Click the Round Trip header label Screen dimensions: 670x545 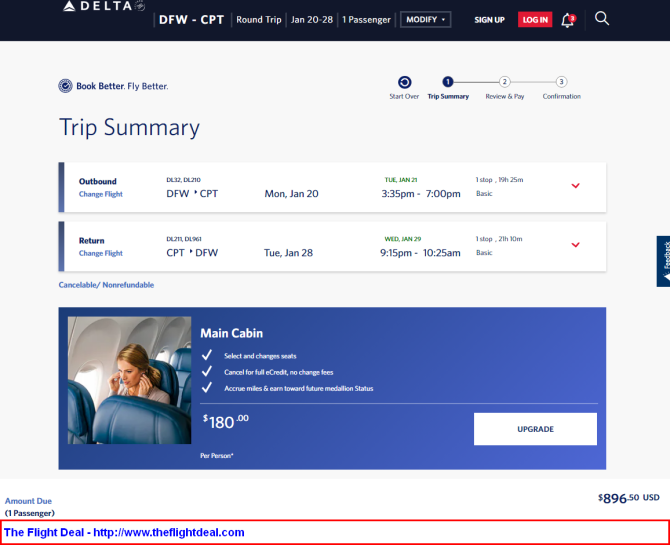point(259,20)
